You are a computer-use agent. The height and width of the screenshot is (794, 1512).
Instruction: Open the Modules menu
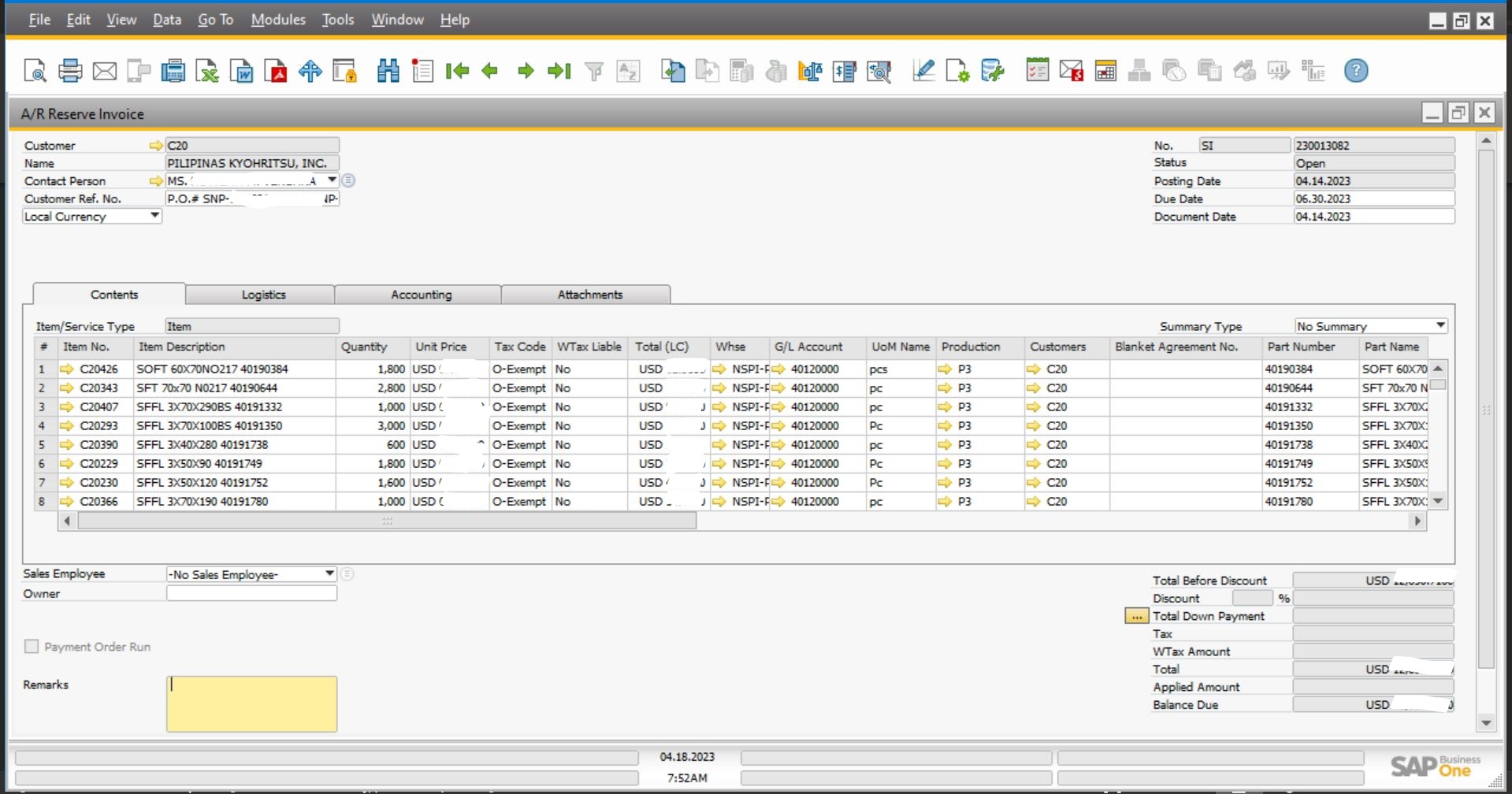coord(278,20)
